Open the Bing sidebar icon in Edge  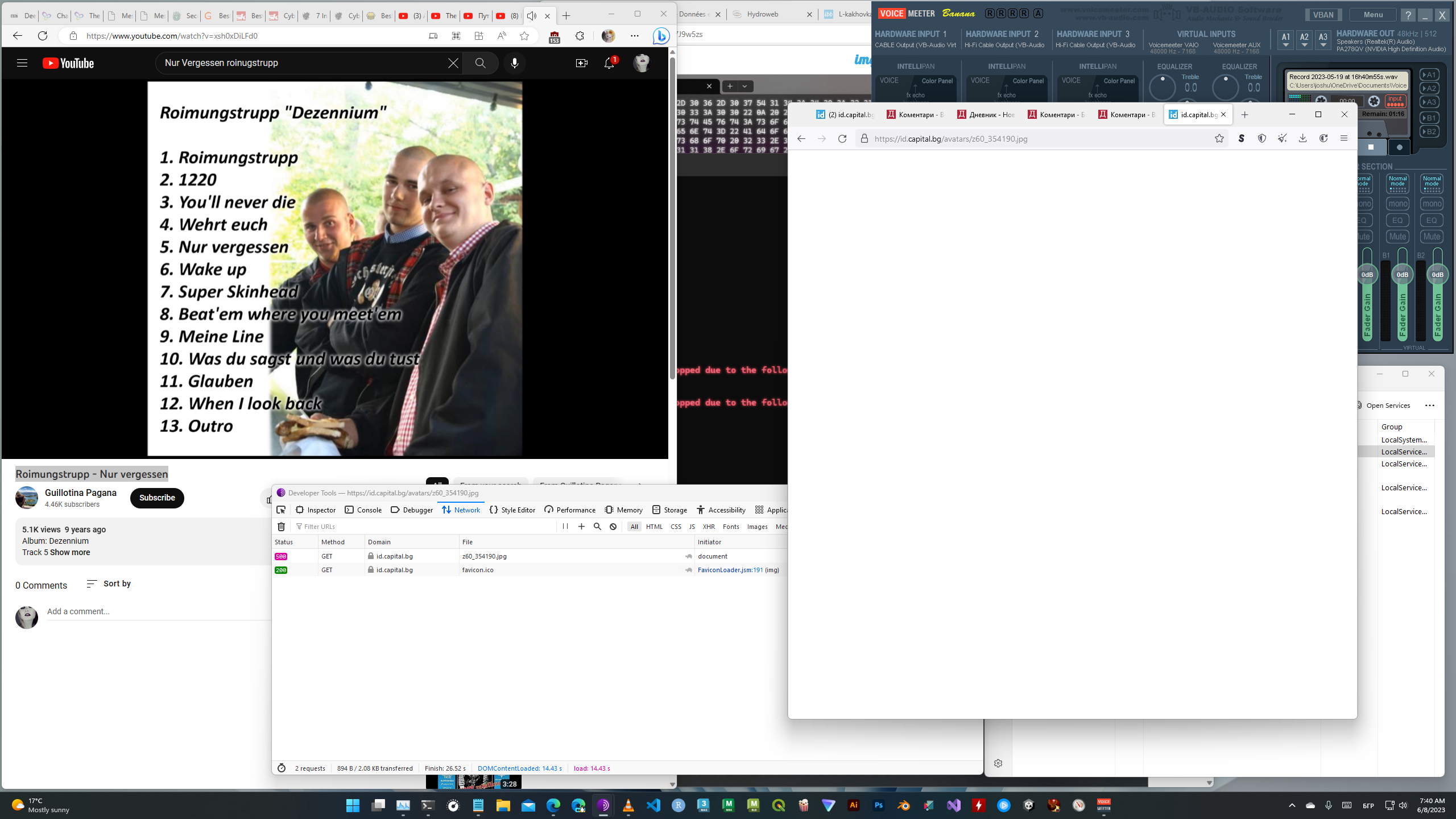(x=661, y=36)
